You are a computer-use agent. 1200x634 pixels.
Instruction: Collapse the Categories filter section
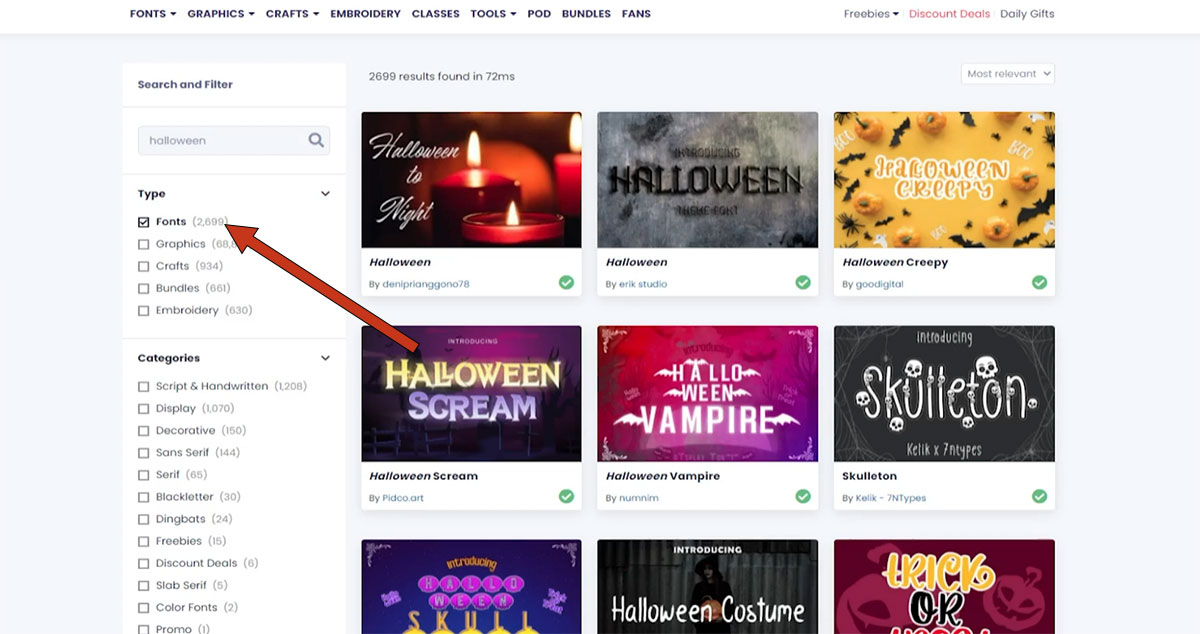click(x=325, y=357)
